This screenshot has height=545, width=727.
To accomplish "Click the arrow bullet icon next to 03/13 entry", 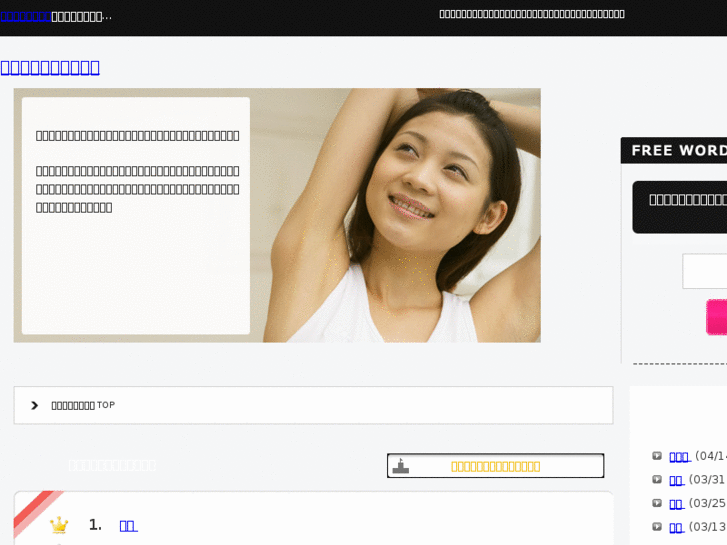I will point(657,526).
